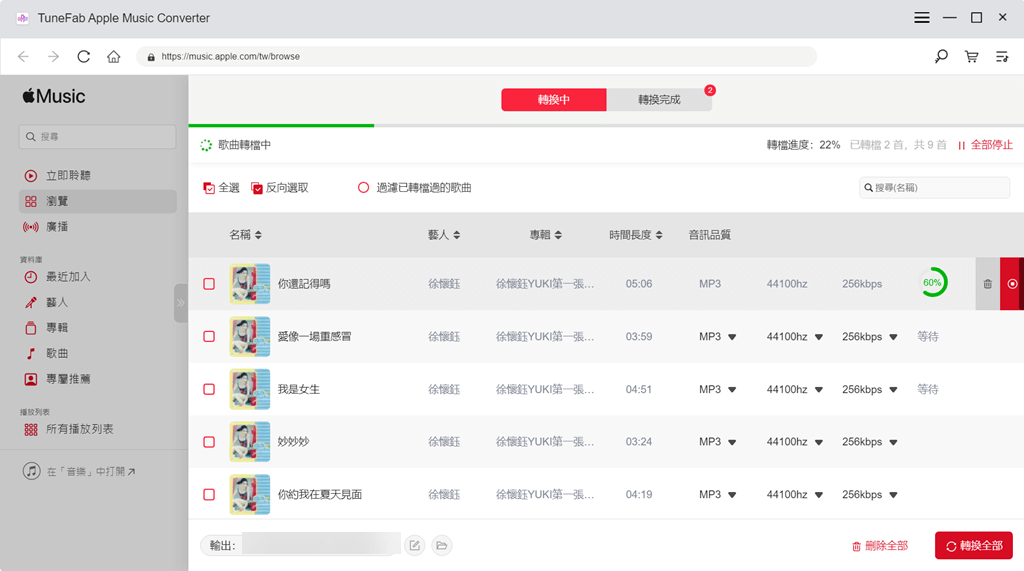This screenshot has height=571, width=1024.
Task: Enable the 過濾已轉檔過的歌曲 radio option
Action: pos(364,188)
